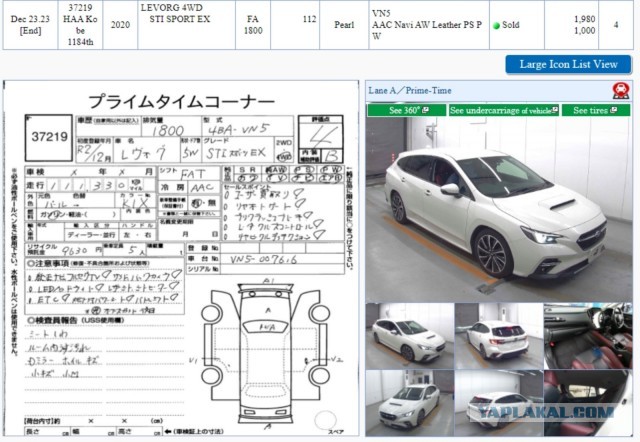Open the See 360° view
Screen dimensions: 640x442
click(407, 110)
